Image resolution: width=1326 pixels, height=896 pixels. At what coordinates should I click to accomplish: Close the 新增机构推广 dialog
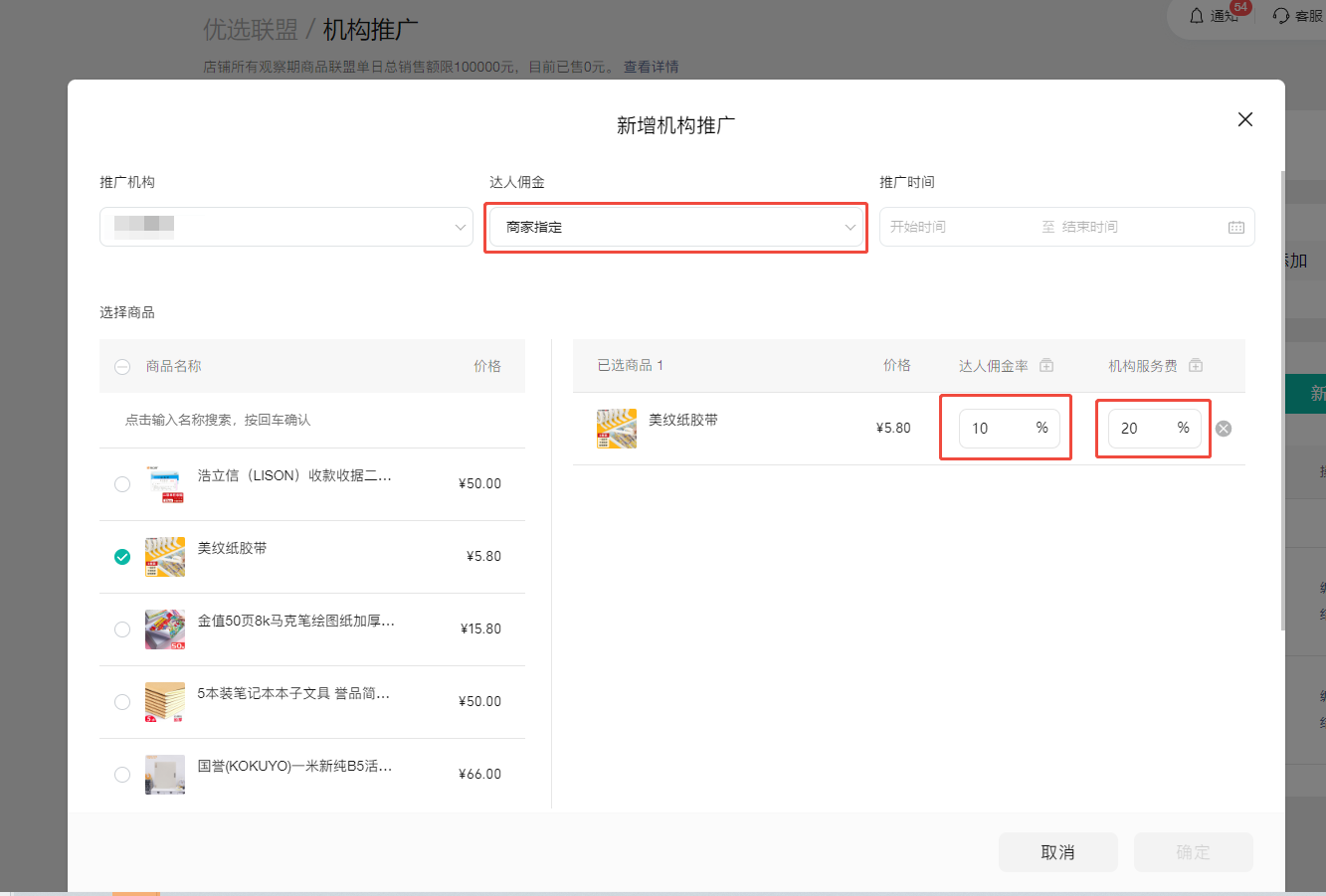[1244, 119]
